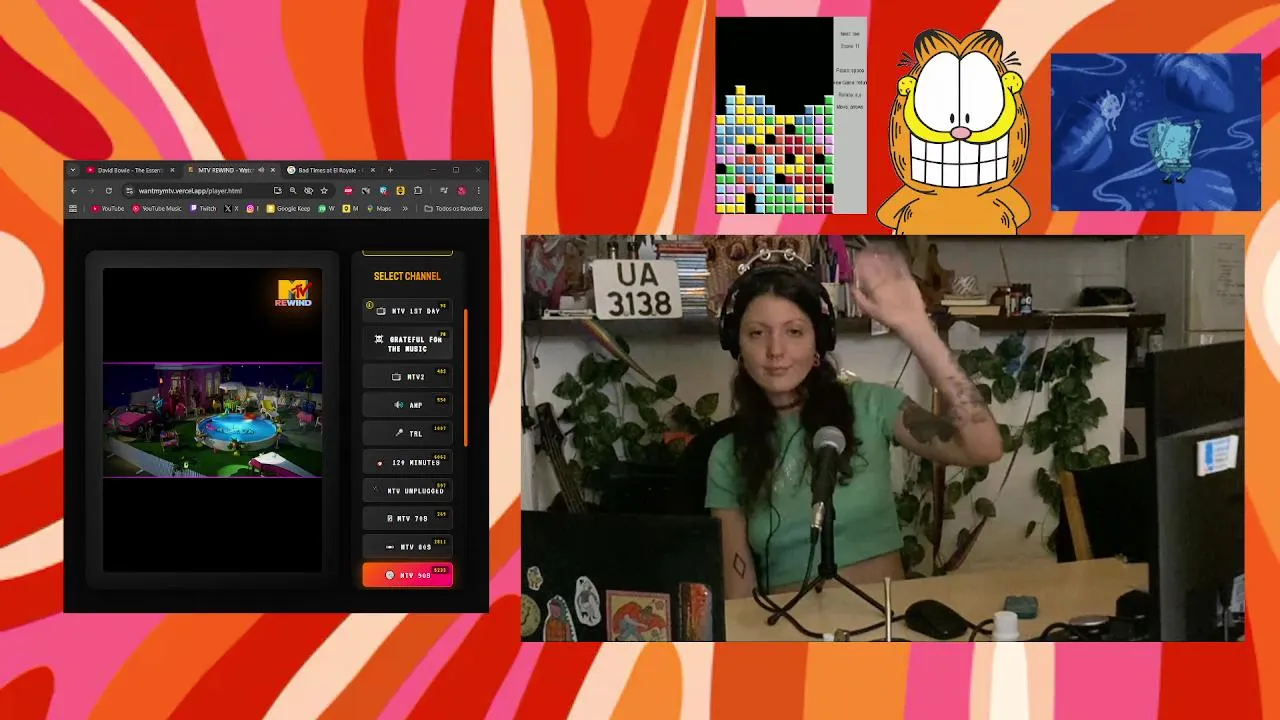This screenshot has height=720, width=1280.
Task: Open the Instagram bookmark
Action: click(252, 209)
